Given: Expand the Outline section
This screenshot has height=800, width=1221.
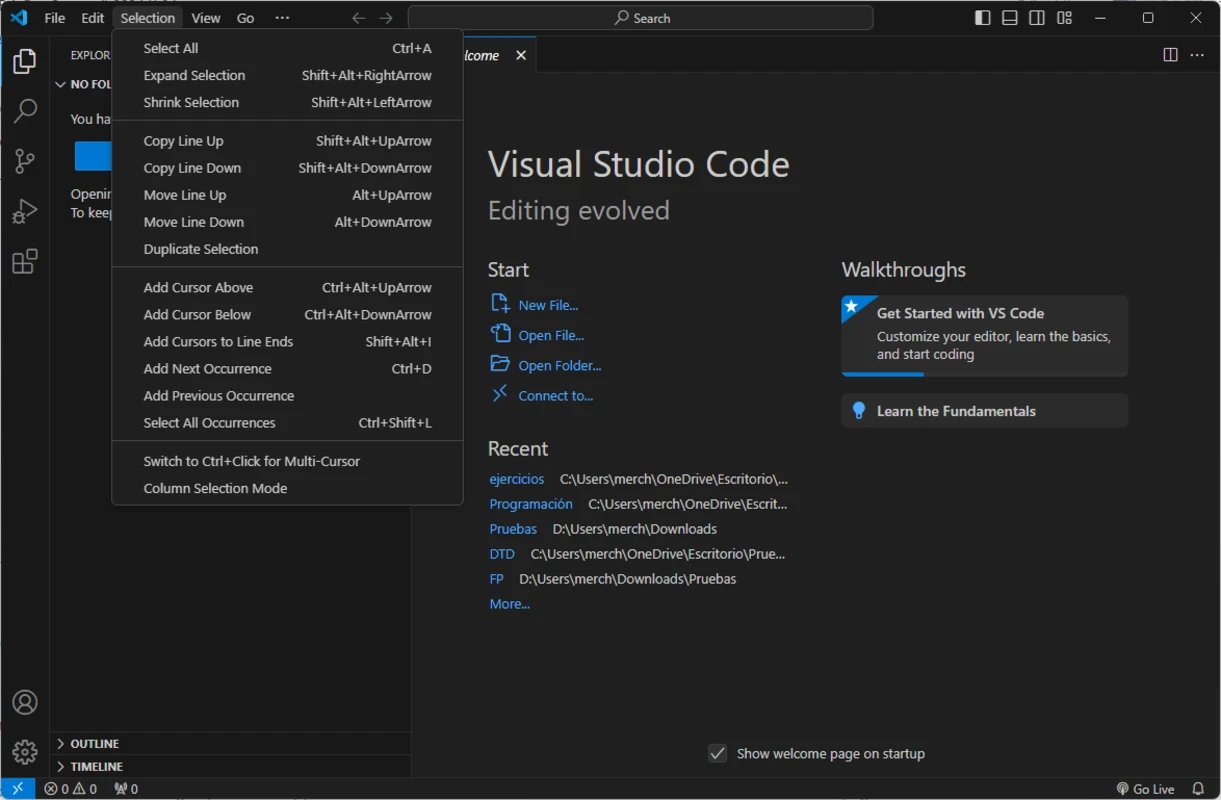Looking at the screenshot, I should (x=94, y=744).
